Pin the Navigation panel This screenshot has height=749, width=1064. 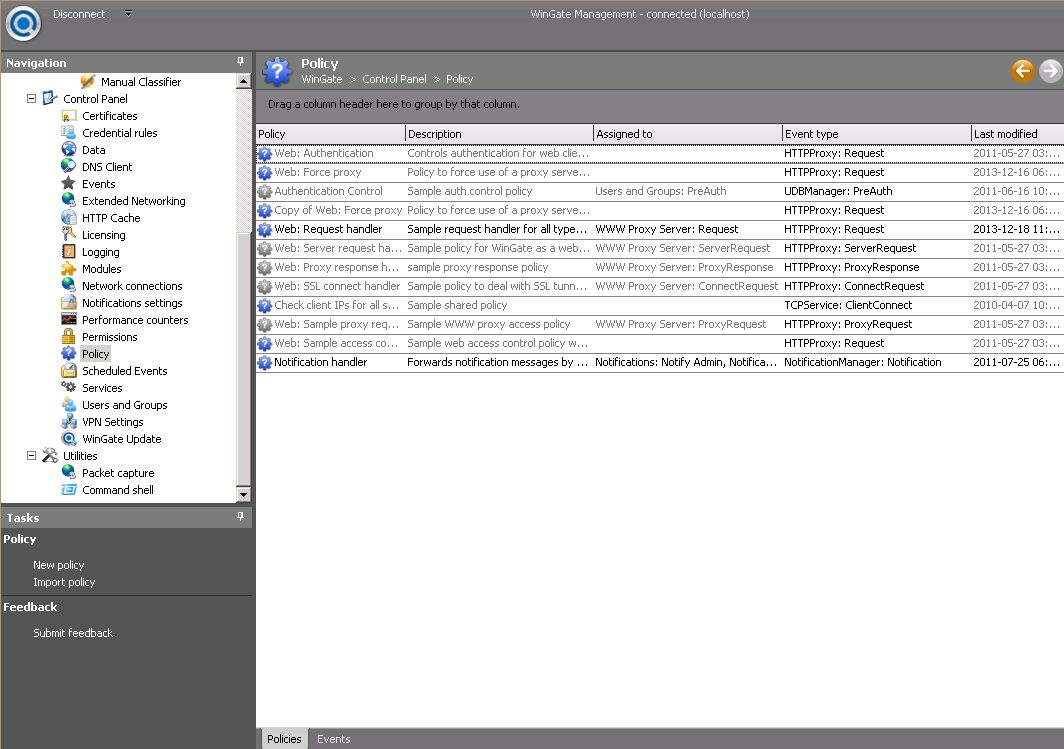point(240,62)
